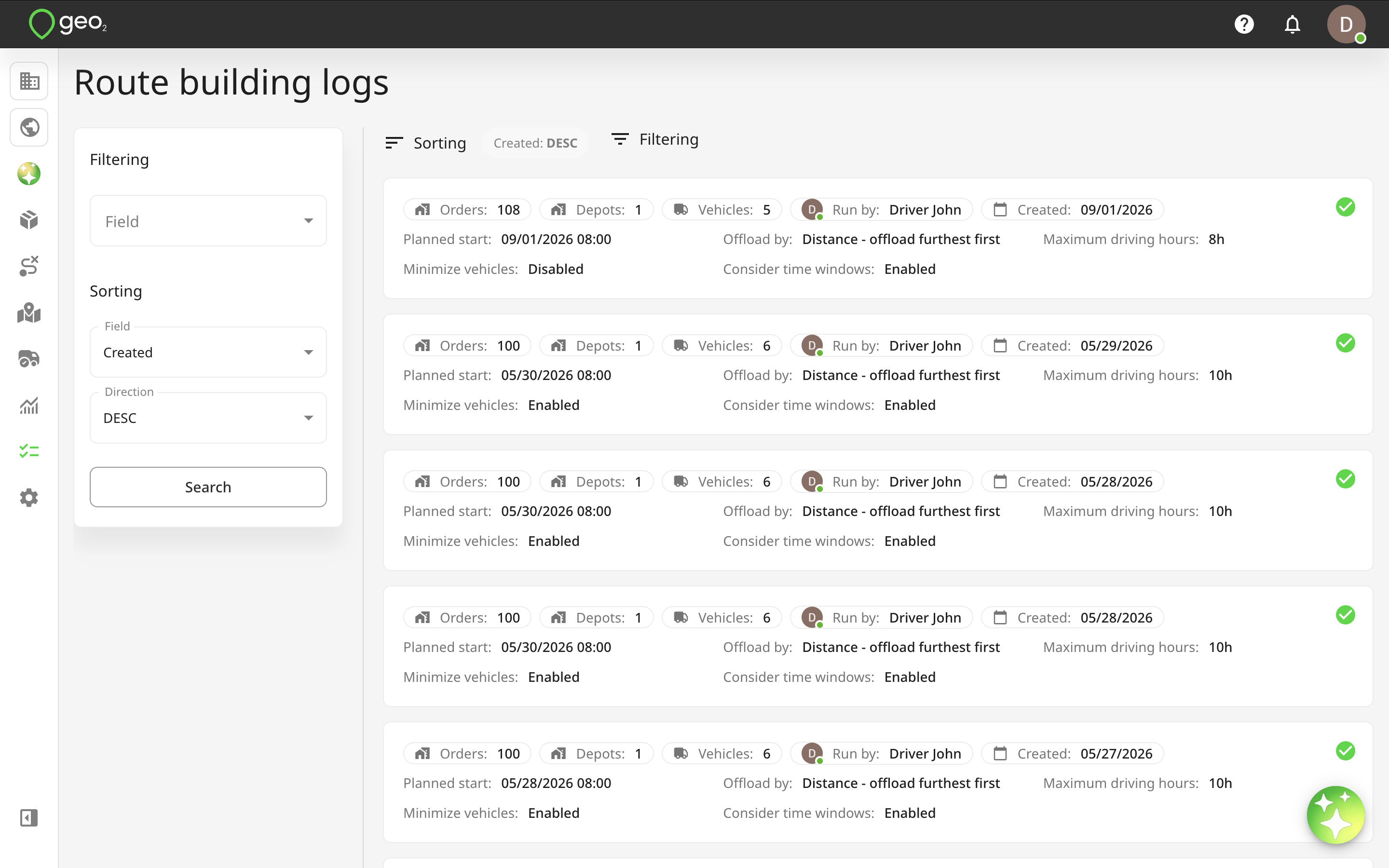Open the company building sidebar icon
The width and height of the screenshot is (1389, 868).
click(29, 81)
